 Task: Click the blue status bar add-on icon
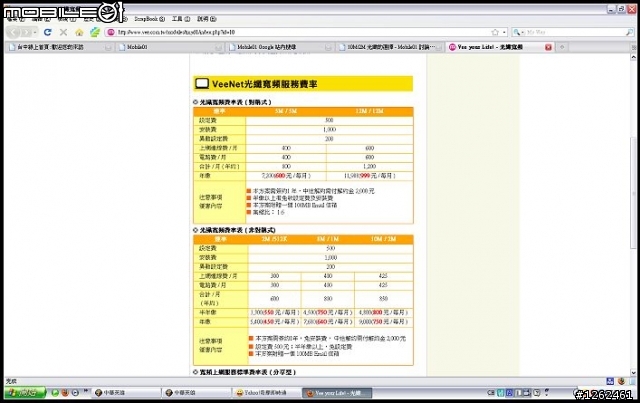click(x=610, y=381)
